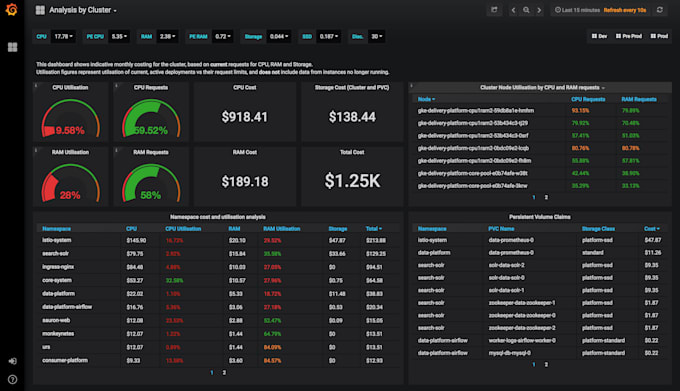Click the CPU Requests gauge 59.52%
Image resolution: width=680 pixels, height=391 pixels.
pyautogui.click(x=150, y=118)
